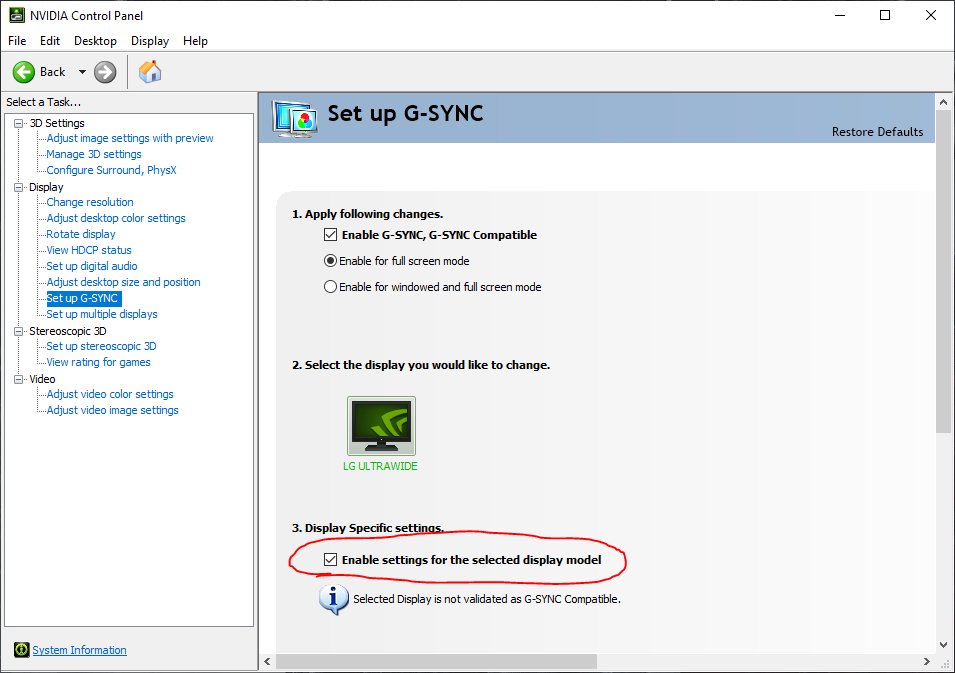Screen dimensions: 955x673
Task: Click the vertical scrollbar up arrow
Action: [943, 102]
